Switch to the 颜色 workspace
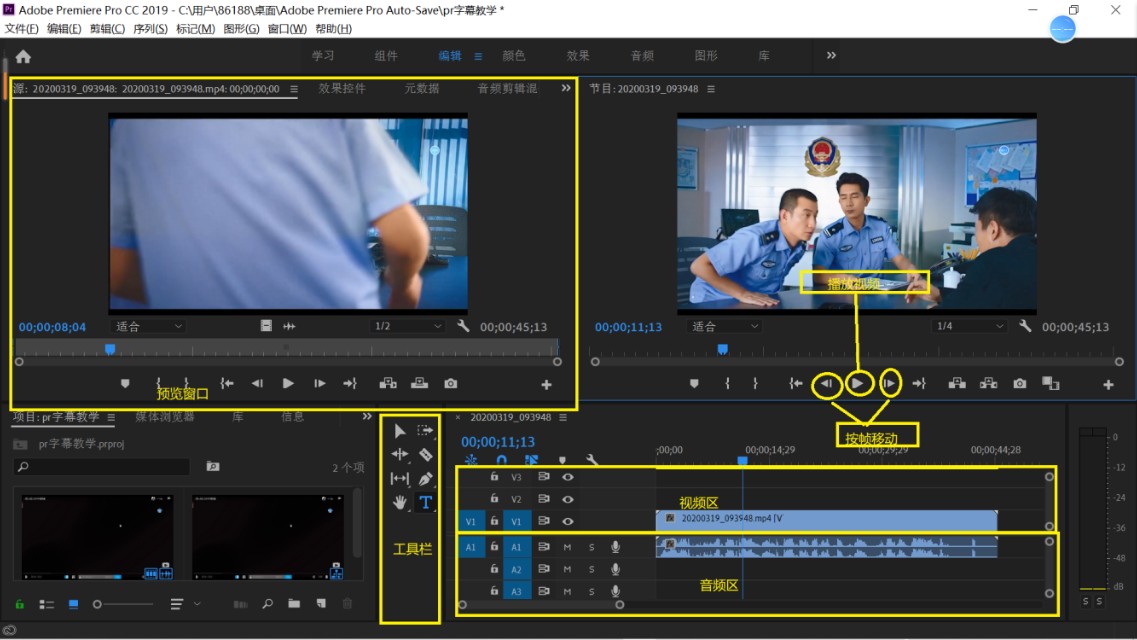 (x=513, y=56)
